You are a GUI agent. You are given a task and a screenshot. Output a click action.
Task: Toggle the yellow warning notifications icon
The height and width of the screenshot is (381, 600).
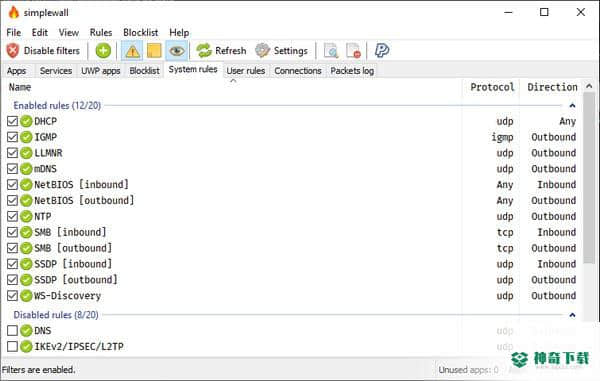(x=132, y=51)
